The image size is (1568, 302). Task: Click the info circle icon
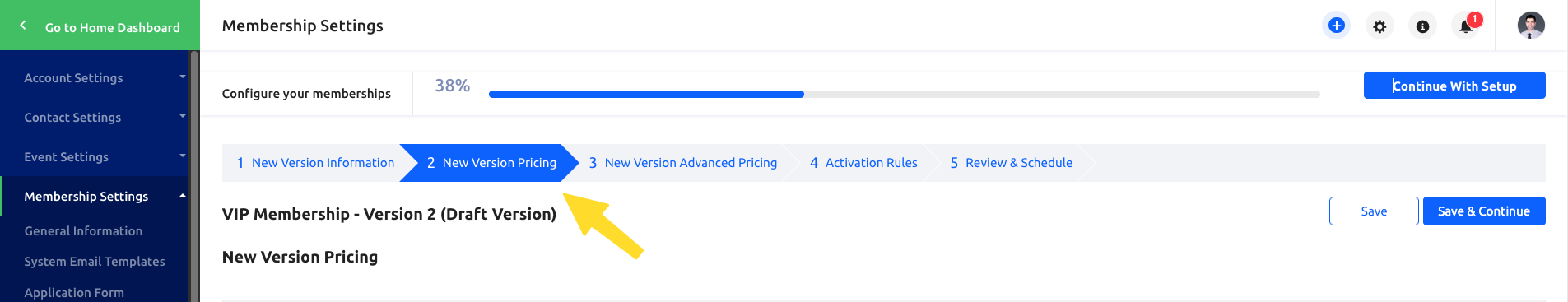1422,26
